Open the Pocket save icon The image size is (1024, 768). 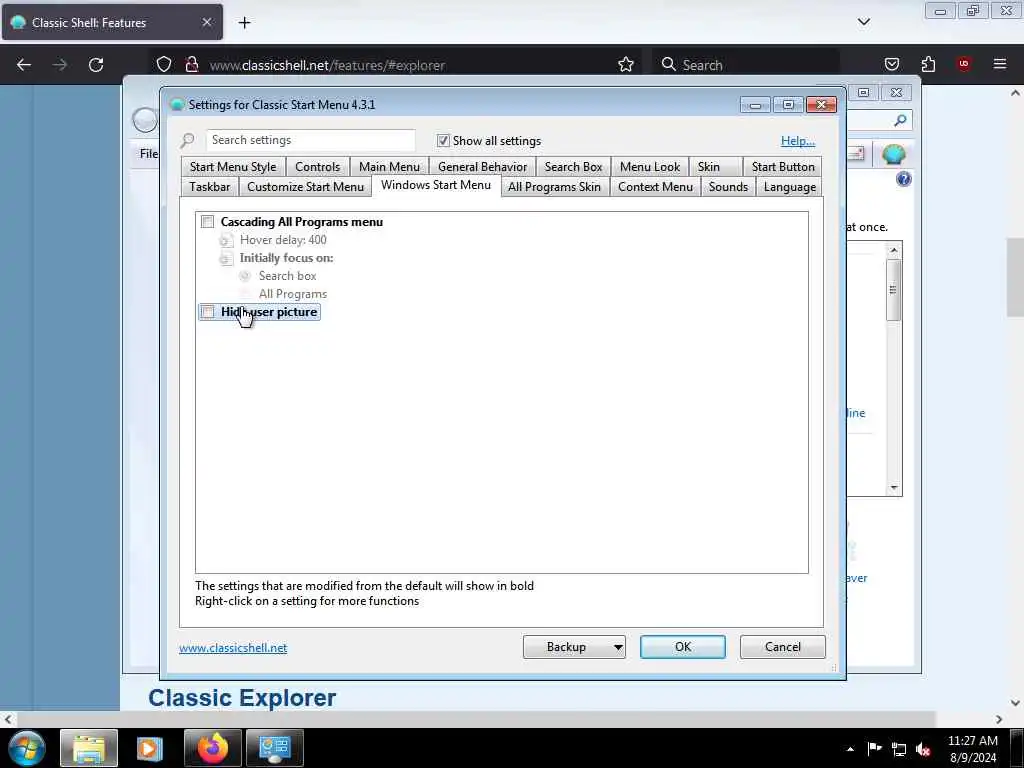point(891,64)
